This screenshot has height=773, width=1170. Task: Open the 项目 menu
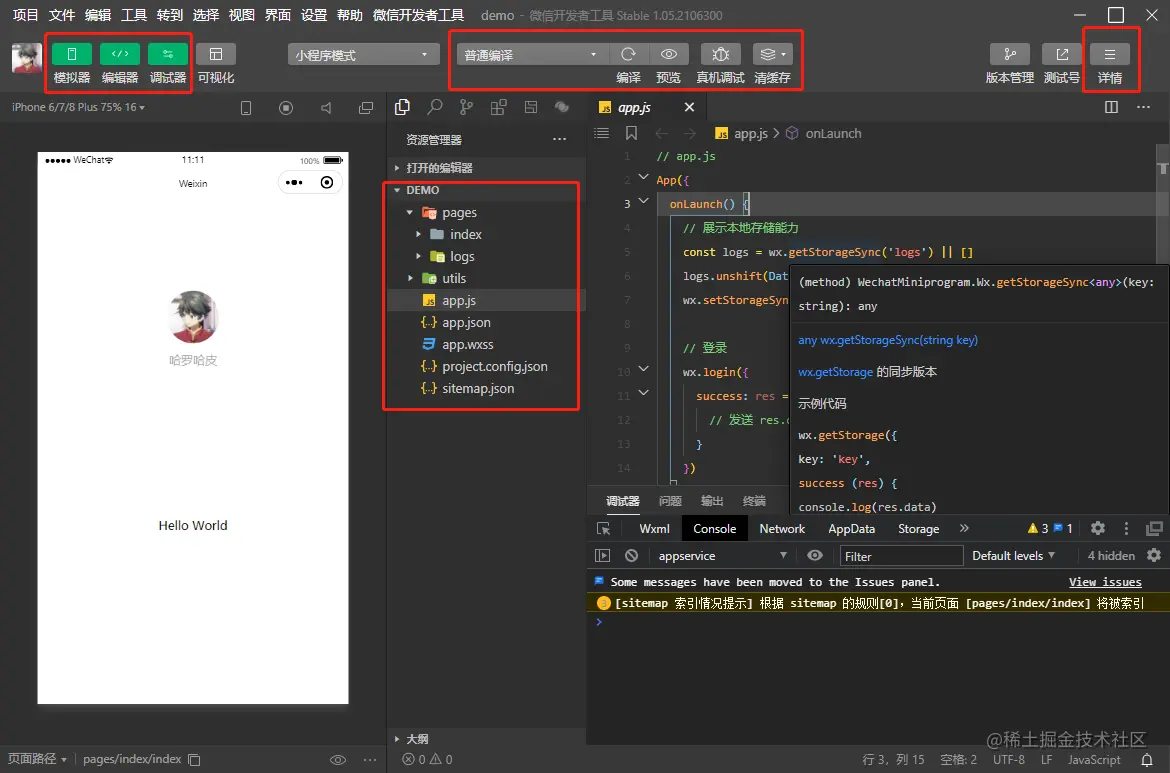(x=25, y=15)
